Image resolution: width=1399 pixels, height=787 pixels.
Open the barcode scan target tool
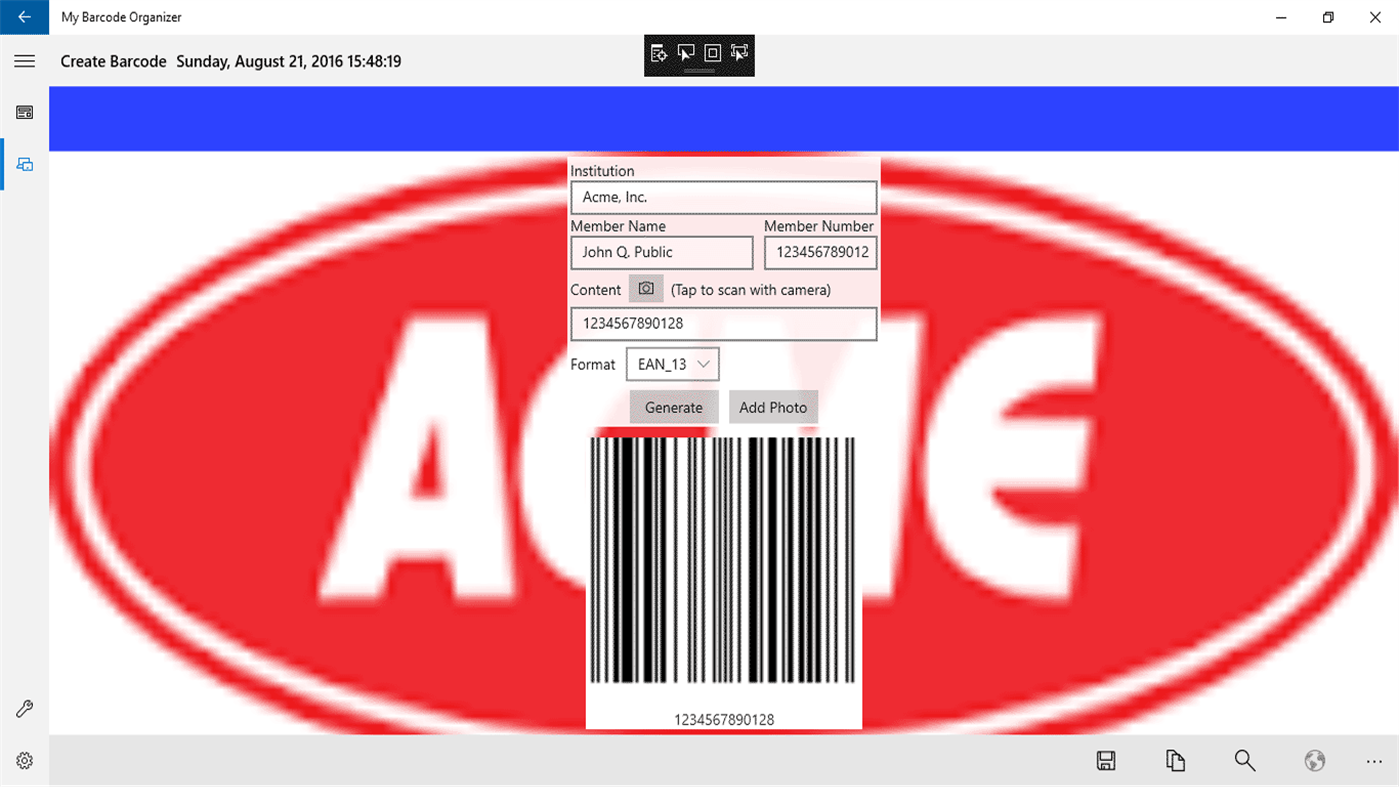click(x=659, y=55)
